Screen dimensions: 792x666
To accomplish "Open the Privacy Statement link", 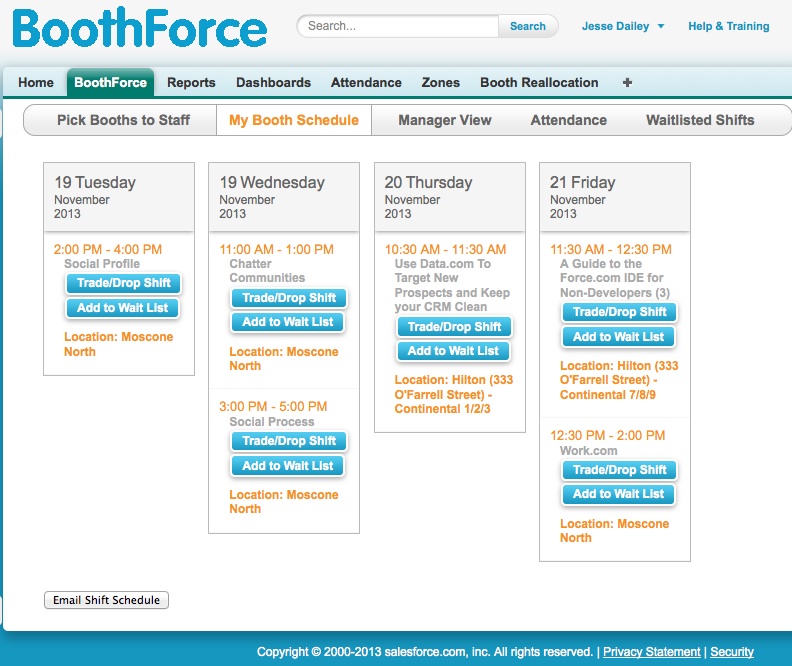I will point(651,652).
